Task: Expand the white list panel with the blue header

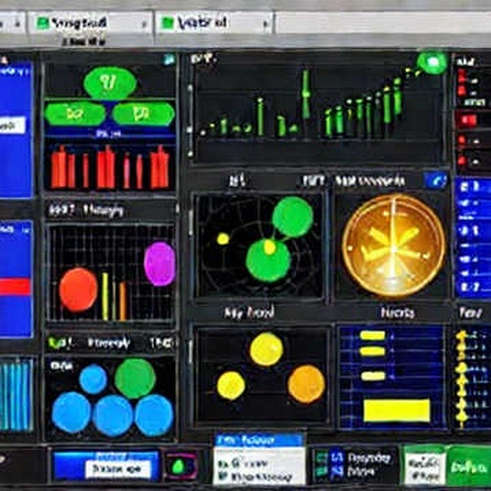Action: [259, 459]
